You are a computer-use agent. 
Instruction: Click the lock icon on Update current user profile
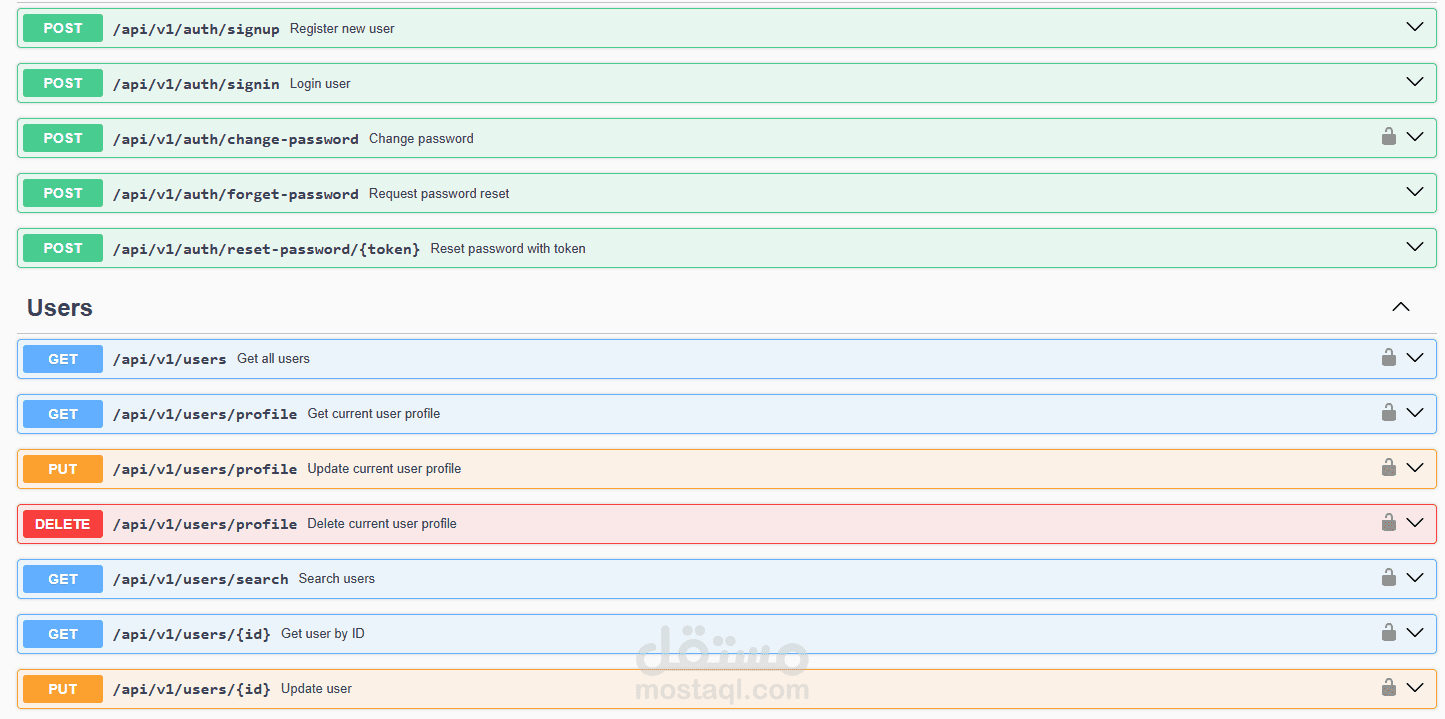(x=1389, y=467)
